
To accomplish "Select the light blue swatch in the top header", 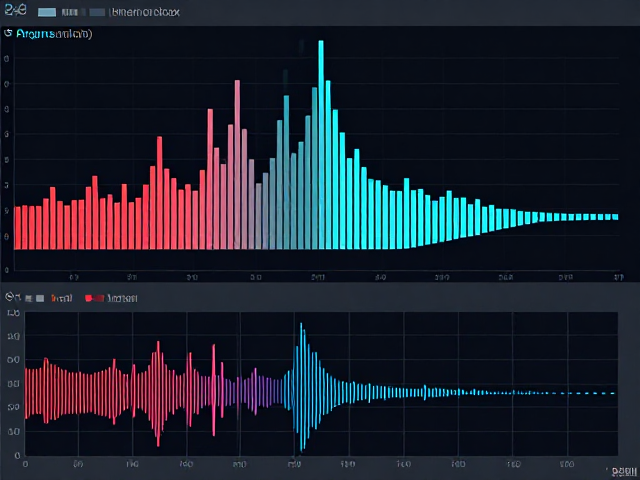I will [x=47, y=12].
